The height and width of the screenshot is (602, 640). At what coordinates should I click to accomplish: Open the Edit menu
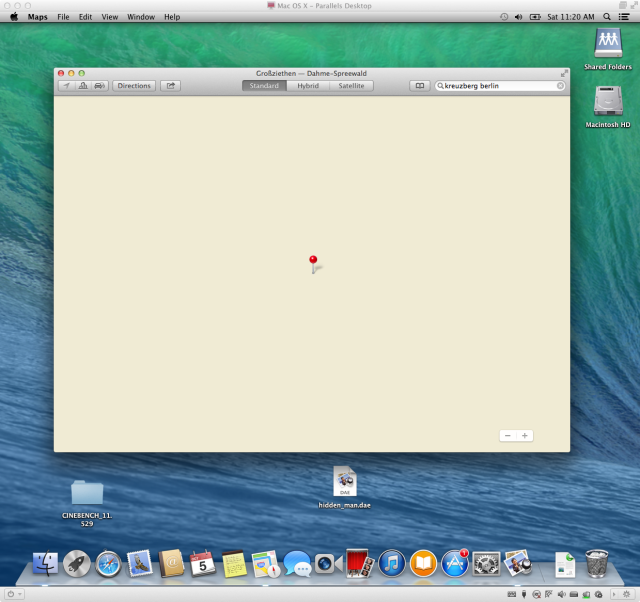pyautogui.click(x=85, y=17)
